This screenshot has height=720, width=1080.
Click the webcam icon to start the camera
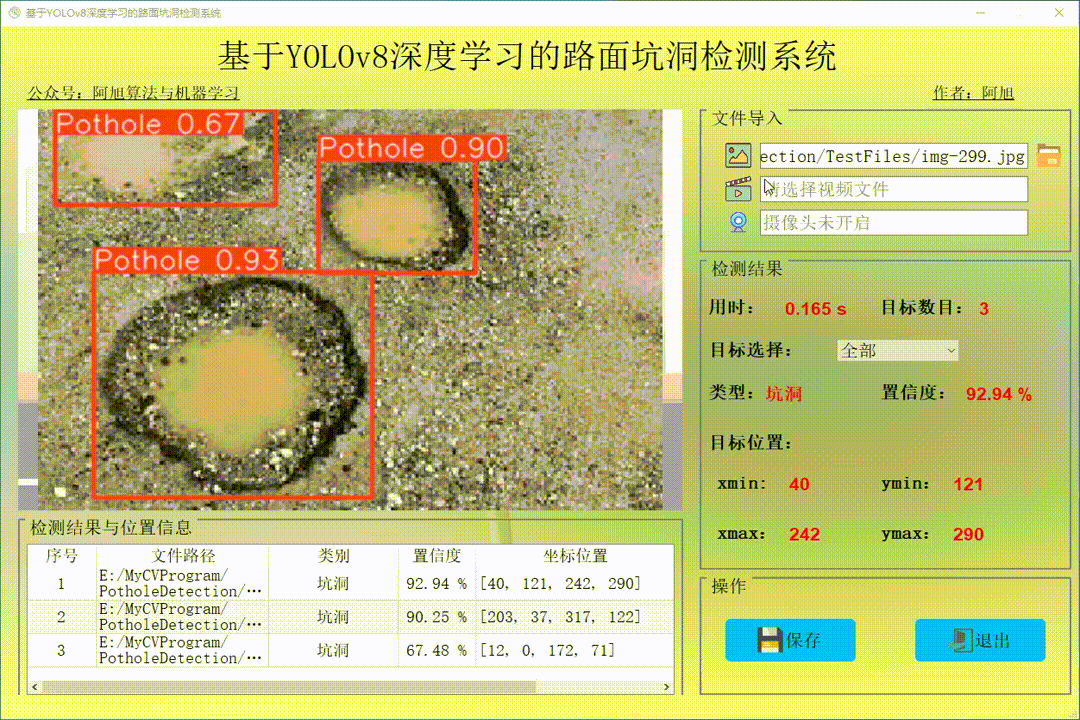tap(738, 222)
